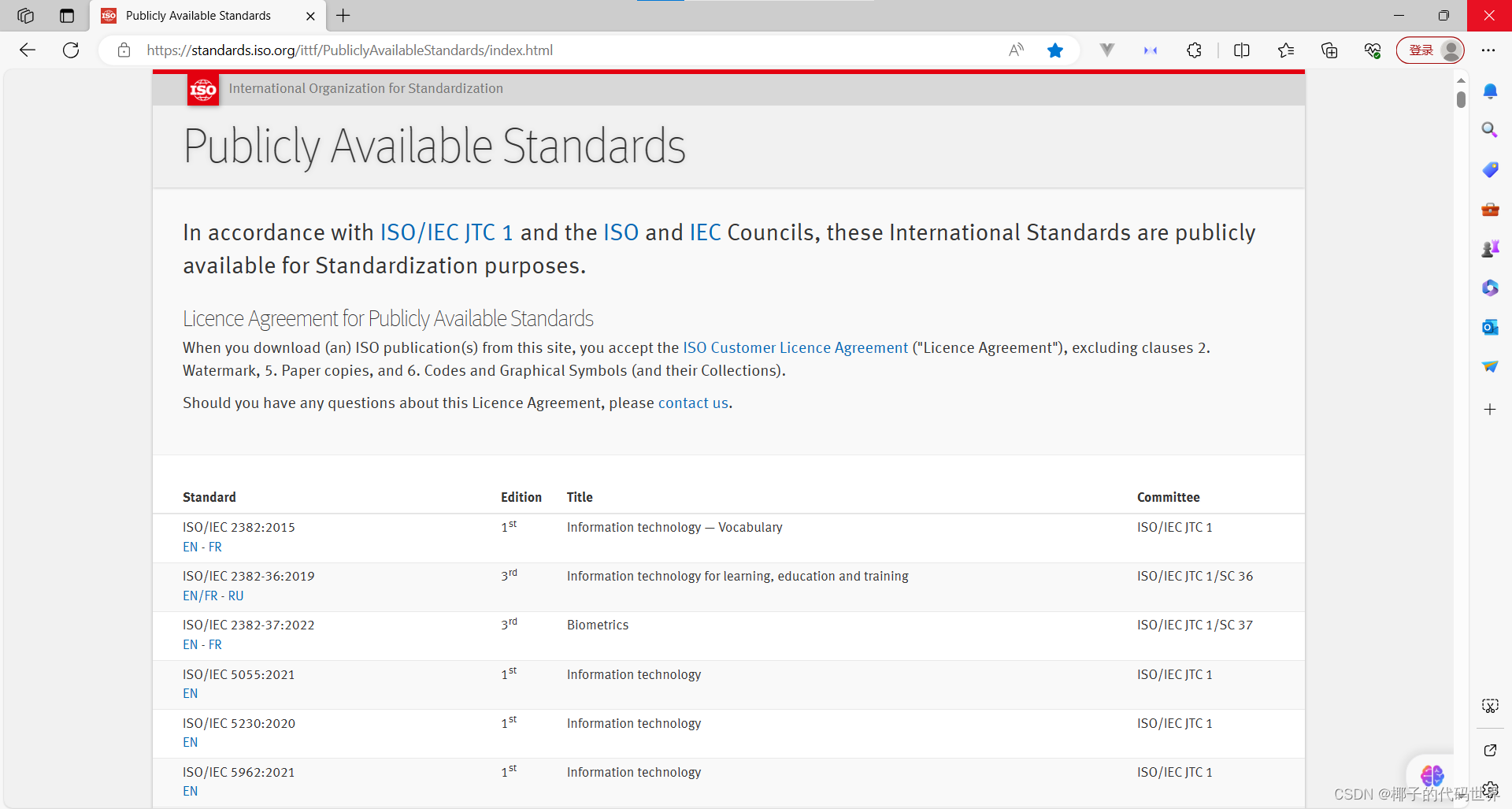Viewport: 1512px width, 809px height.
Task: Open ISO Customer Licence Agreement link
Action: pos(795,347)
